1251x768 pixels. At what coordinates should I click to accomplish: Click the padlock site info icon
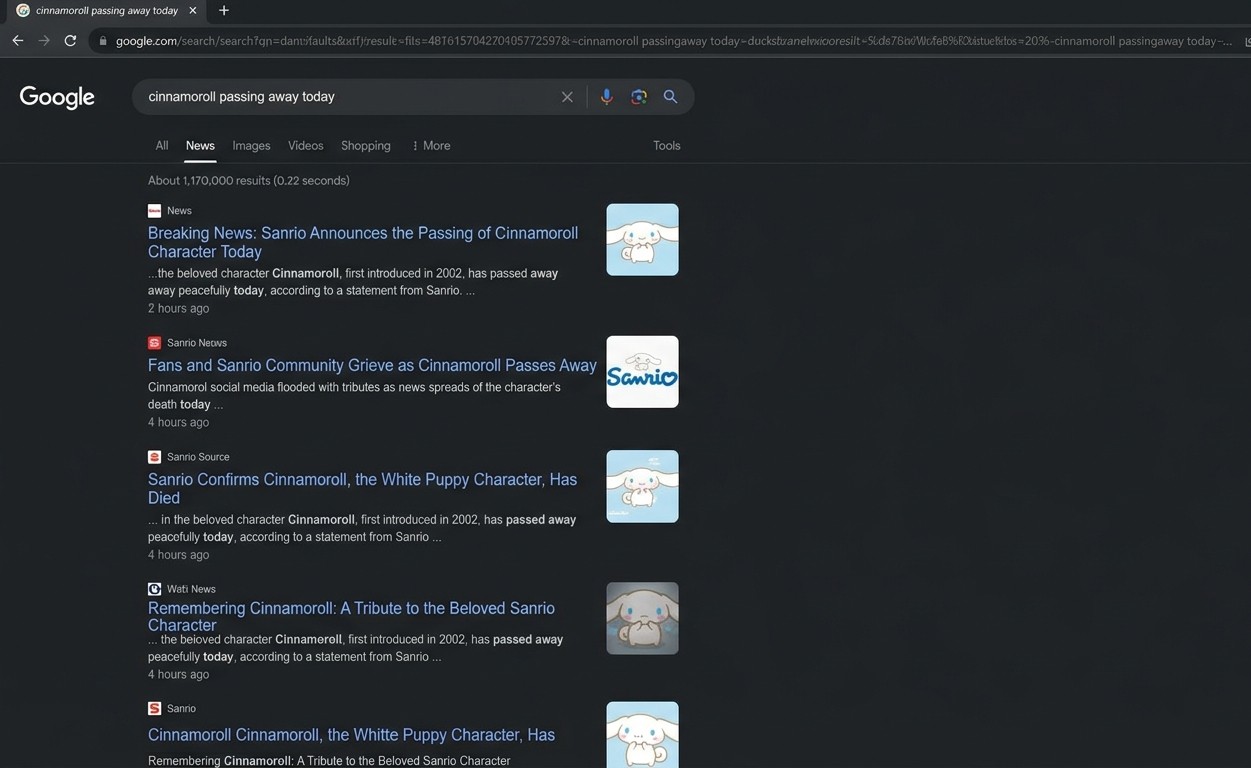click(102, 41)
